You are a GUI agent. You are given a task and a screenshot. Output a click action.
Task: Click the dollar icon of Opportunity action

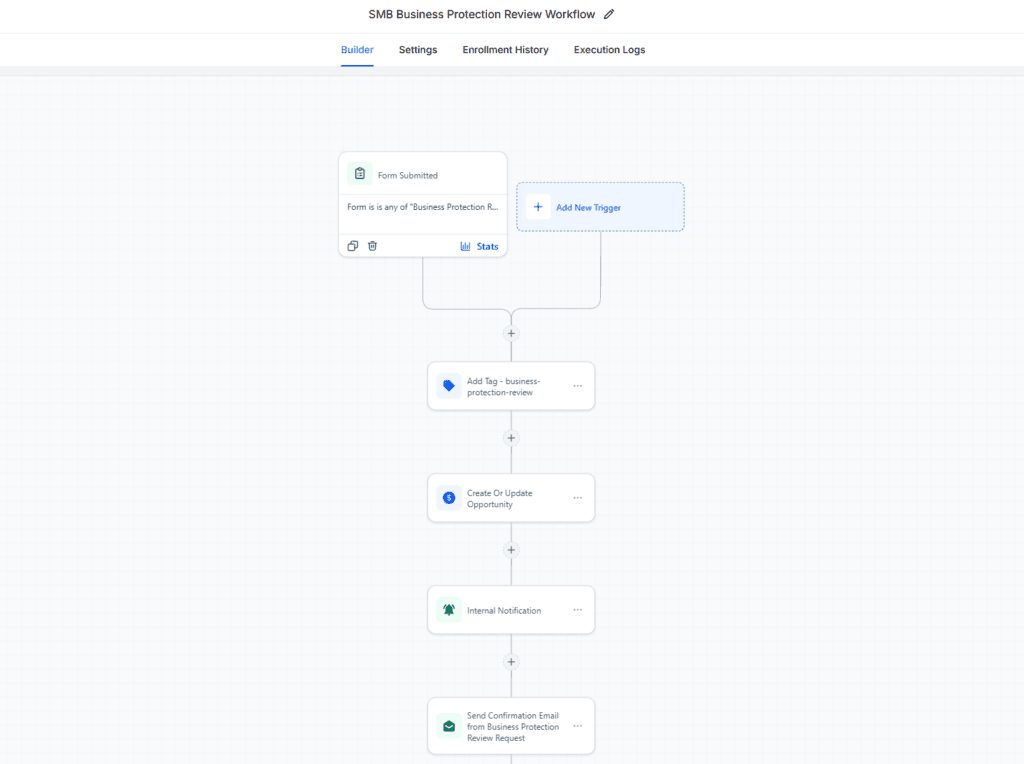coord(449,498)
